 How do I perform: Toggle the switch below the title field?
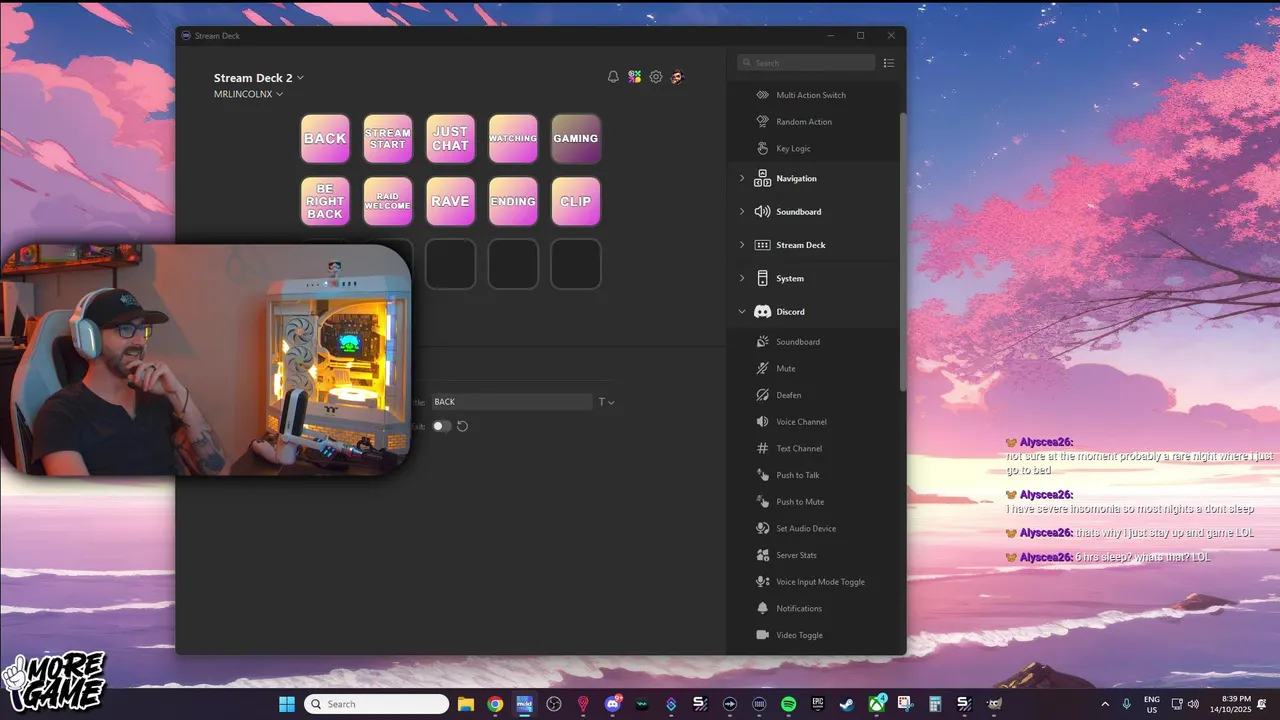441,426
